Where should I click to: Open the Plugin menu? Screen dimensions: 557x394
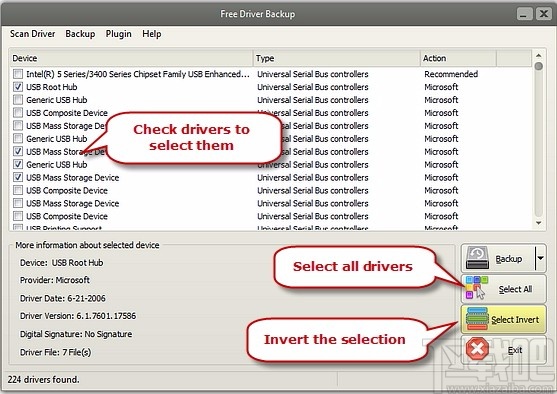point(118,34)
